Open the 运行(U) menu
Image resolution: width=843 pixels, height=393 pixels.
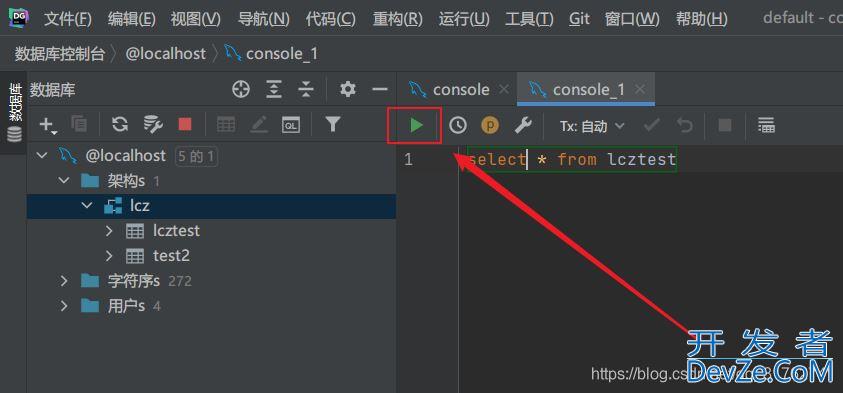(x=464, y=19)
